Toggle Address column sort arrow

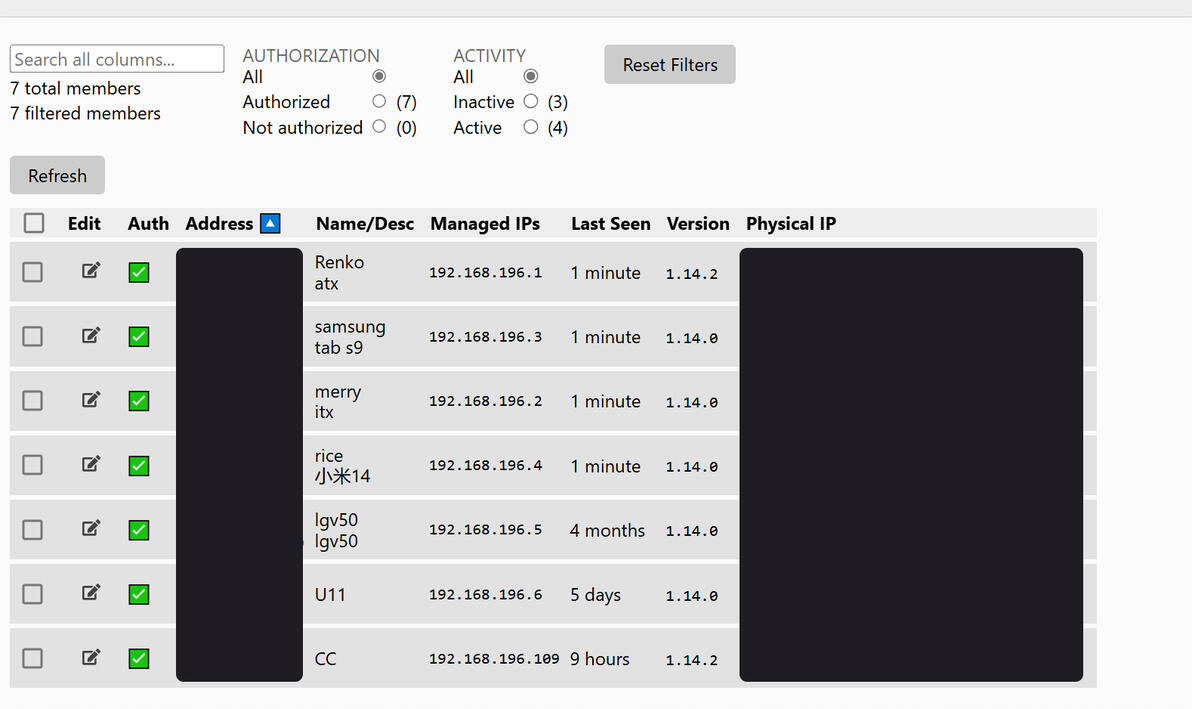(x=270, y=223)
